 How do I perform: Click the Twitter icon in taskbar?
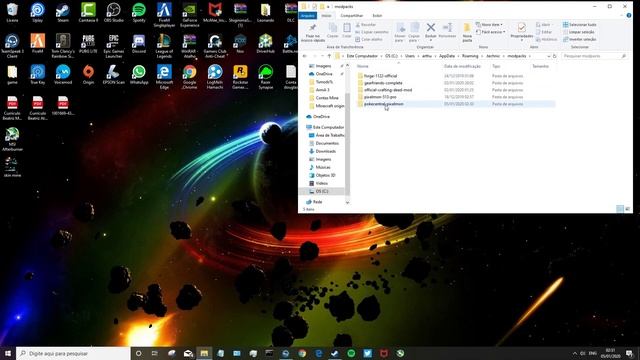coord(367,353)
